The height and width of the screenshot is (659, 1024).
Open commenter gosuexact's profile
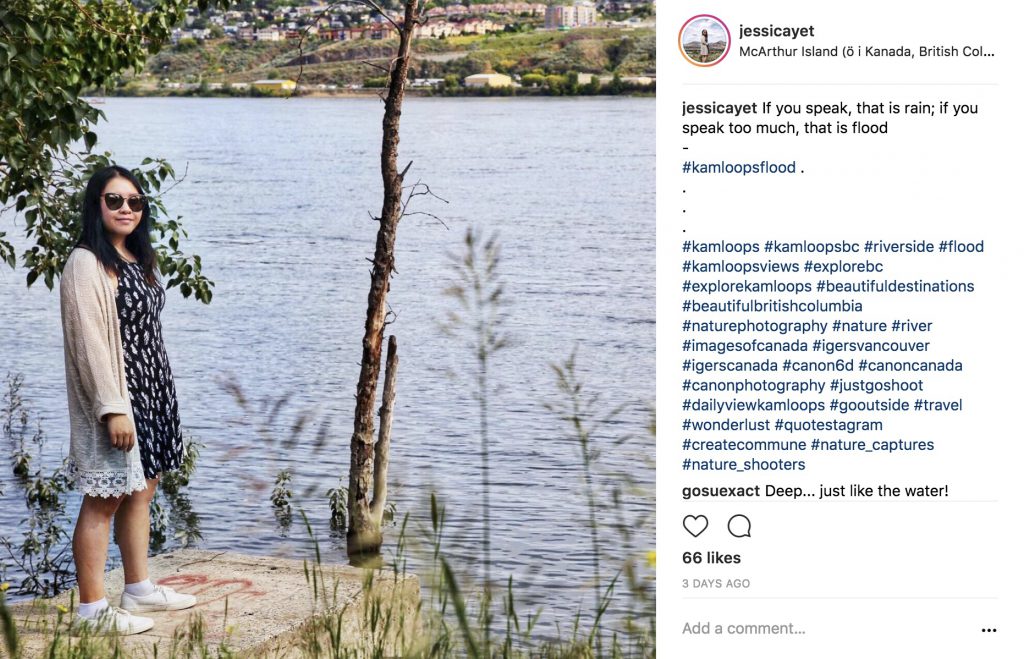pyautogui.click(x=720, y=490)
